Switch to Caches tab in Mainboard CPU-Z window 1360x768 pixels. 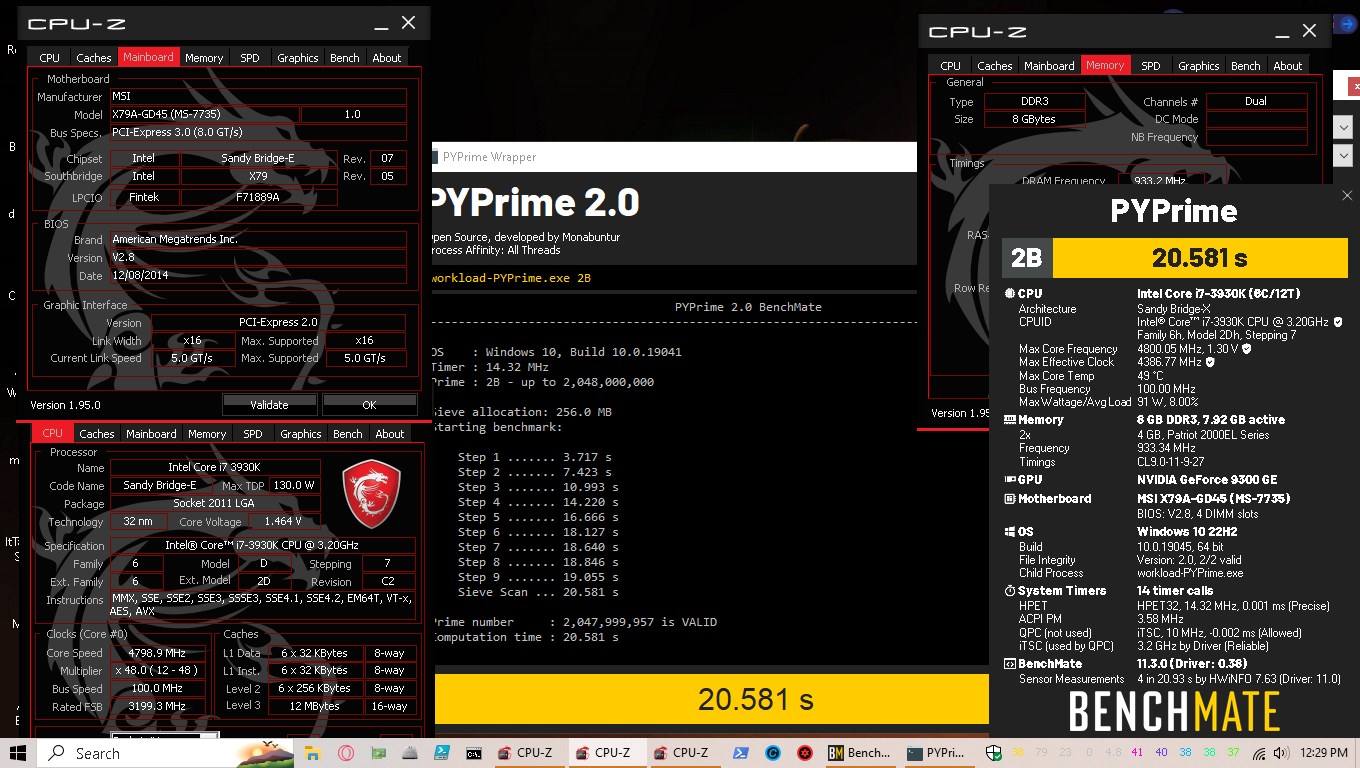(94, 58)
